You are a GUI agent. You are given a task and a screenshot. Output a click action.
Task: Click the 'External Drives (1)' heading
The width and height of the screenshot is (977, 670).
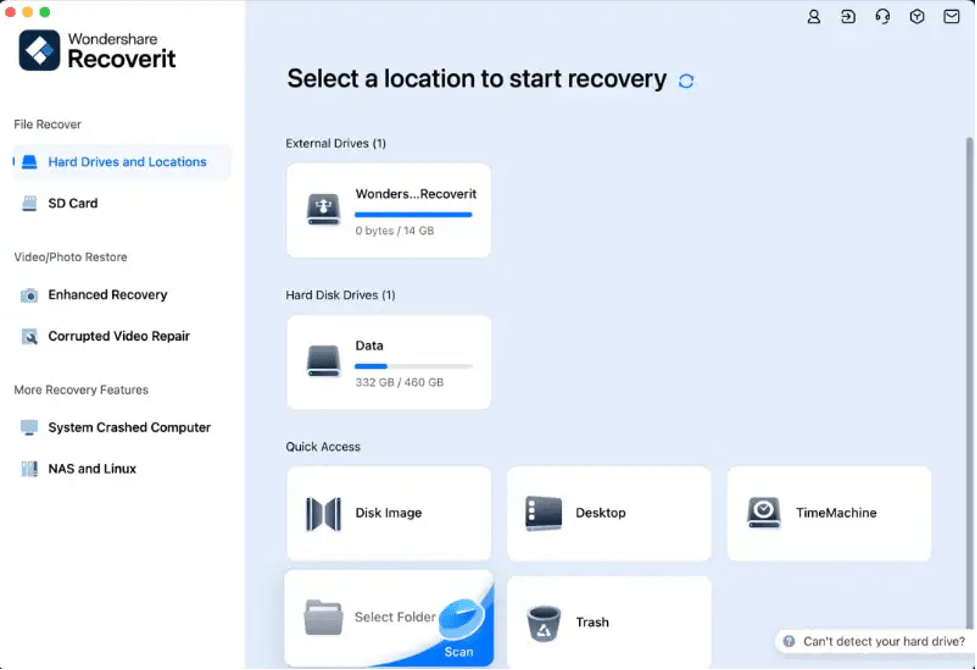pos(336,144)
